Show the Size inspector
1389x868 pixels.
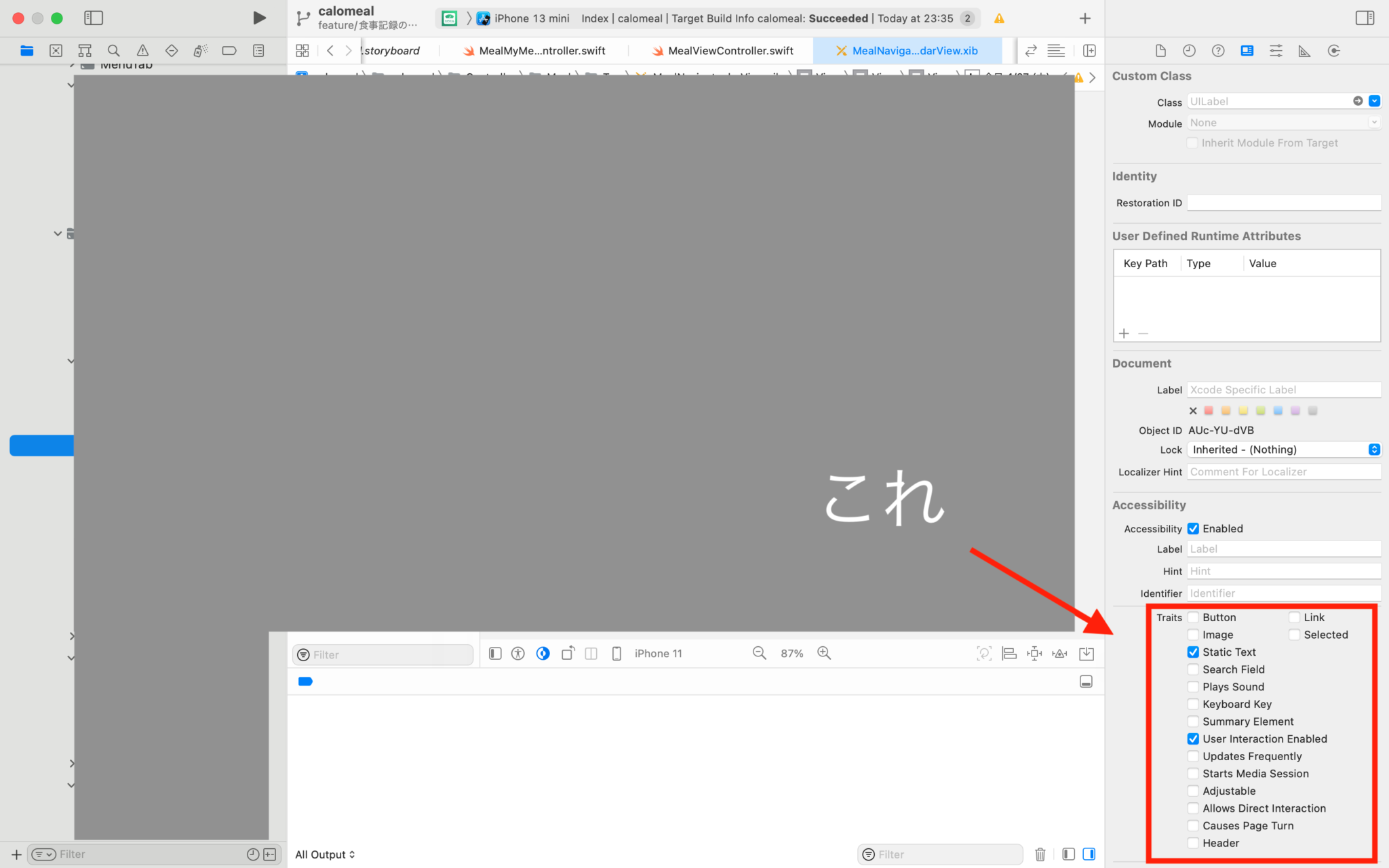1304,51
